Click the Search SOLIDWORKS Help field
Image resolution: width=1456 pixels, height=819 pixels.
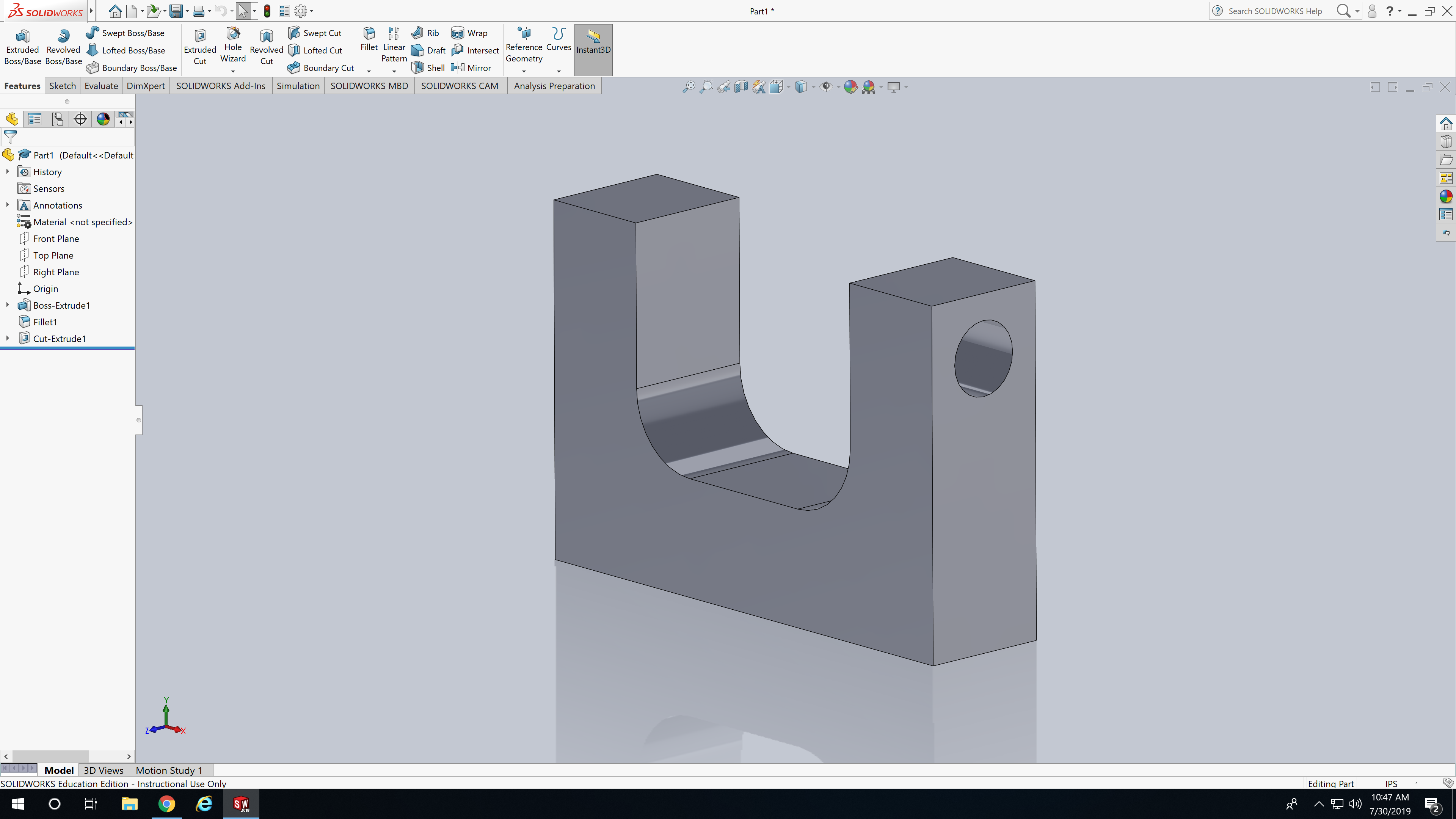click(1274, 11)
